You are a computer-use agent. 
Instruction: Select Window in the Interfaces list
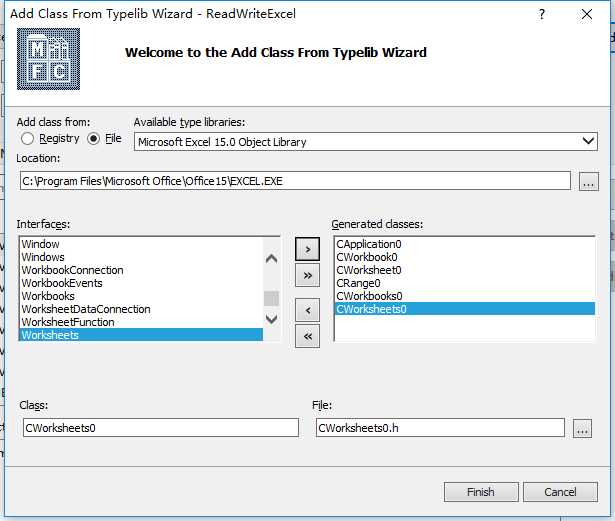pos(141,244)
